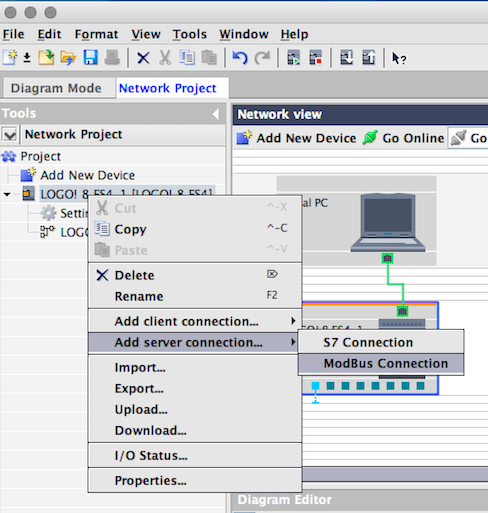Image resolution: width=488 pixels, height=513 pixels.
Task: Collapse the LOGO! 8.FS4_1 tree node
Action: (x=7, y=194)
